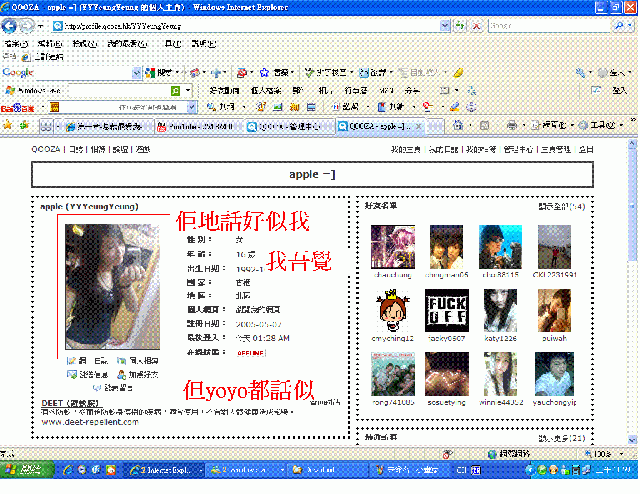640x494 pixels.
Task: Expand the Tools menu in command bar
Action: pos(600,125)
